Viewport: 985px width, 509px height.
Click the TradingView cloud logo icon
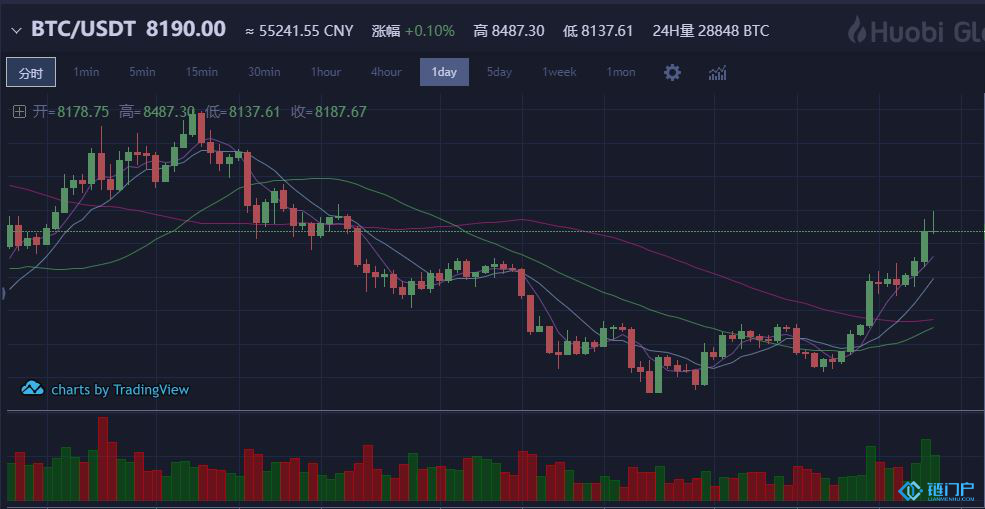(x=32, y=389)
